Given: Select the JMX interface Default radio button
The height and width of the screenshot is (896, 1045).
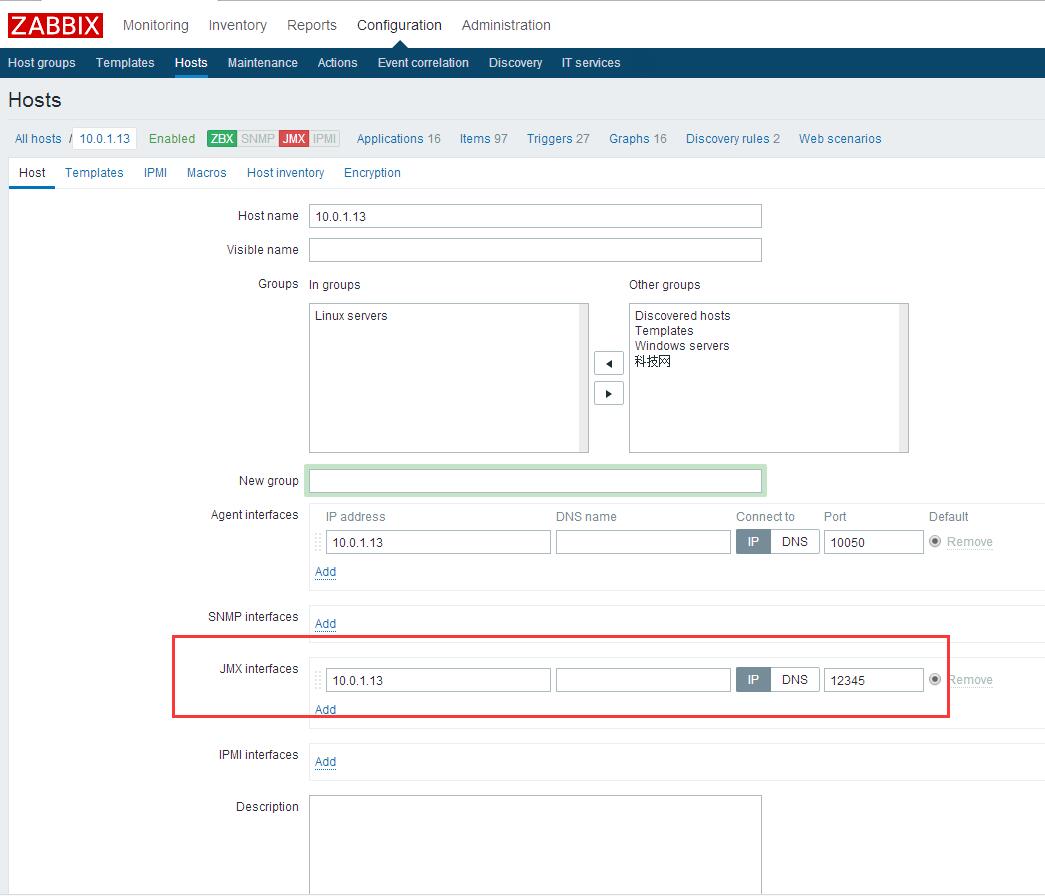Looking at the screenshot, I should click(x=935, y=679).
